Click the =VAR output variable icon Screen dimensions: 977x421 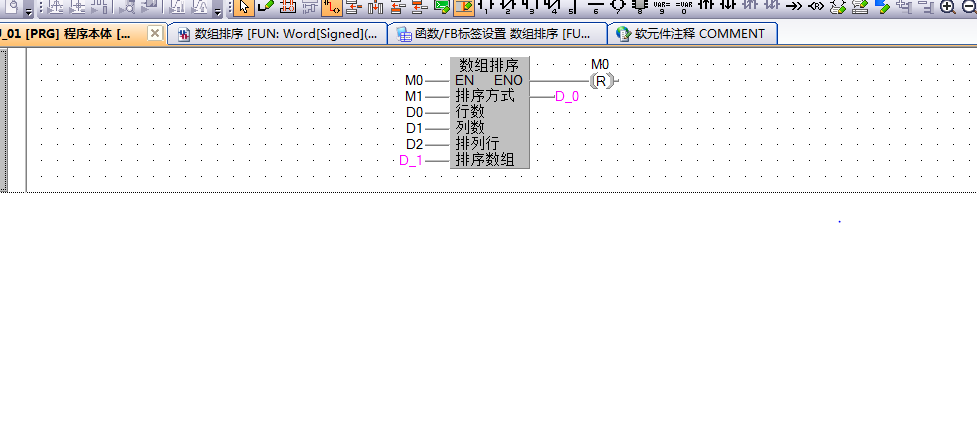[684, 7]
